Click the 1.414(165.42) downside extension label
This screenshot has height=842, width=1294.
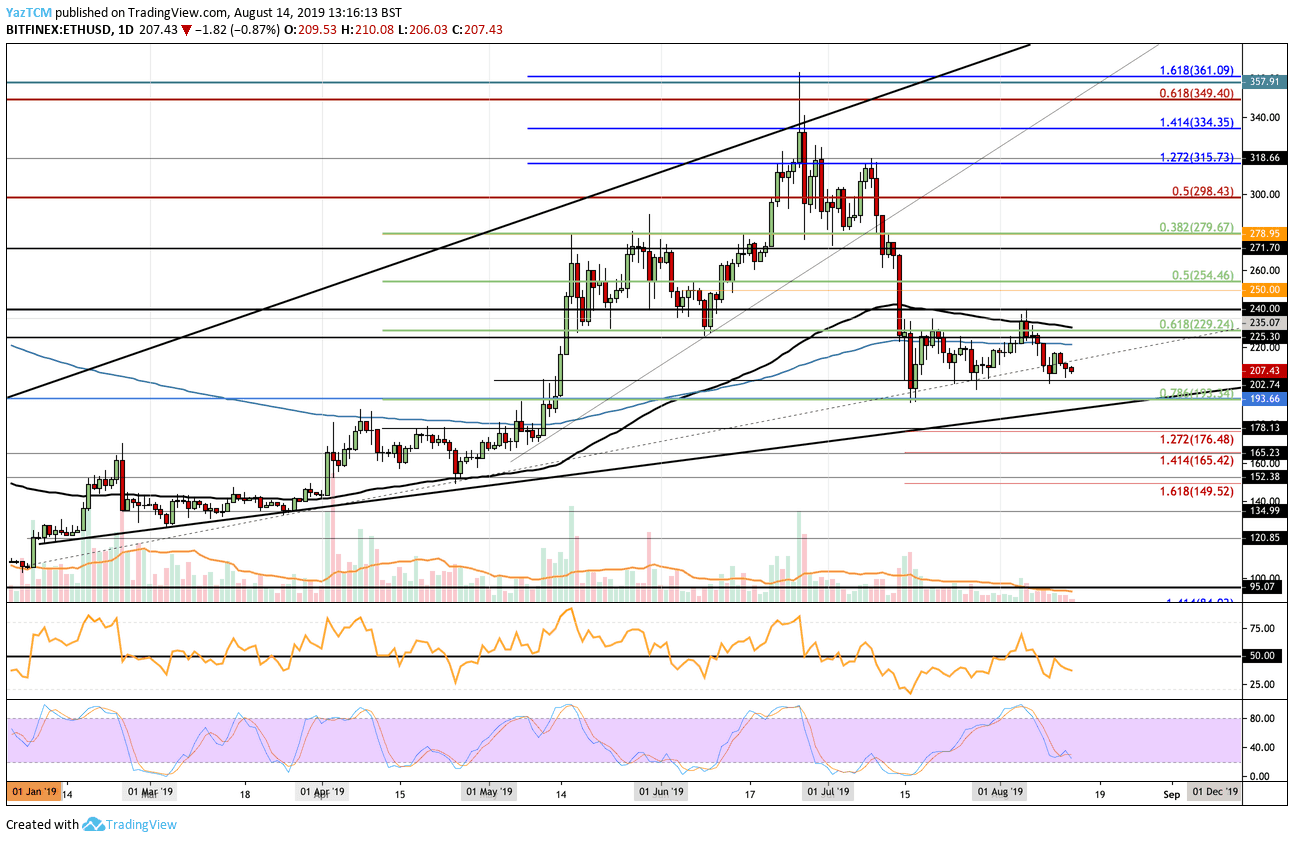pos(1198,462)
